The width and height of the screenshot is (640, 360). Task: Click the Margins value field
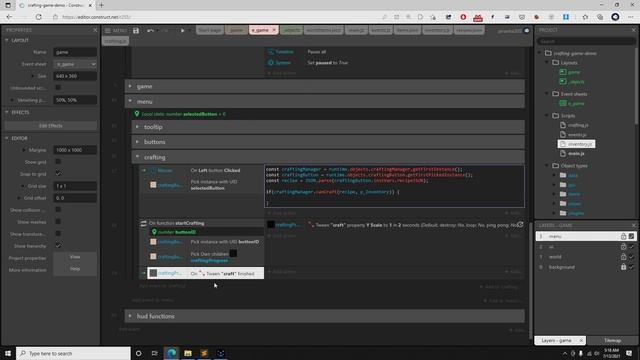coord(75,150)
